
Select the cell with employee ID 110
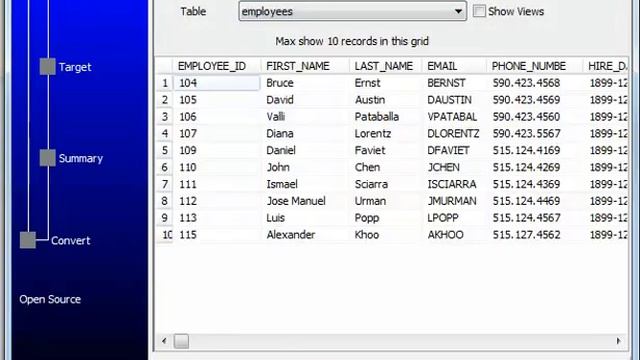coord(217,167)
